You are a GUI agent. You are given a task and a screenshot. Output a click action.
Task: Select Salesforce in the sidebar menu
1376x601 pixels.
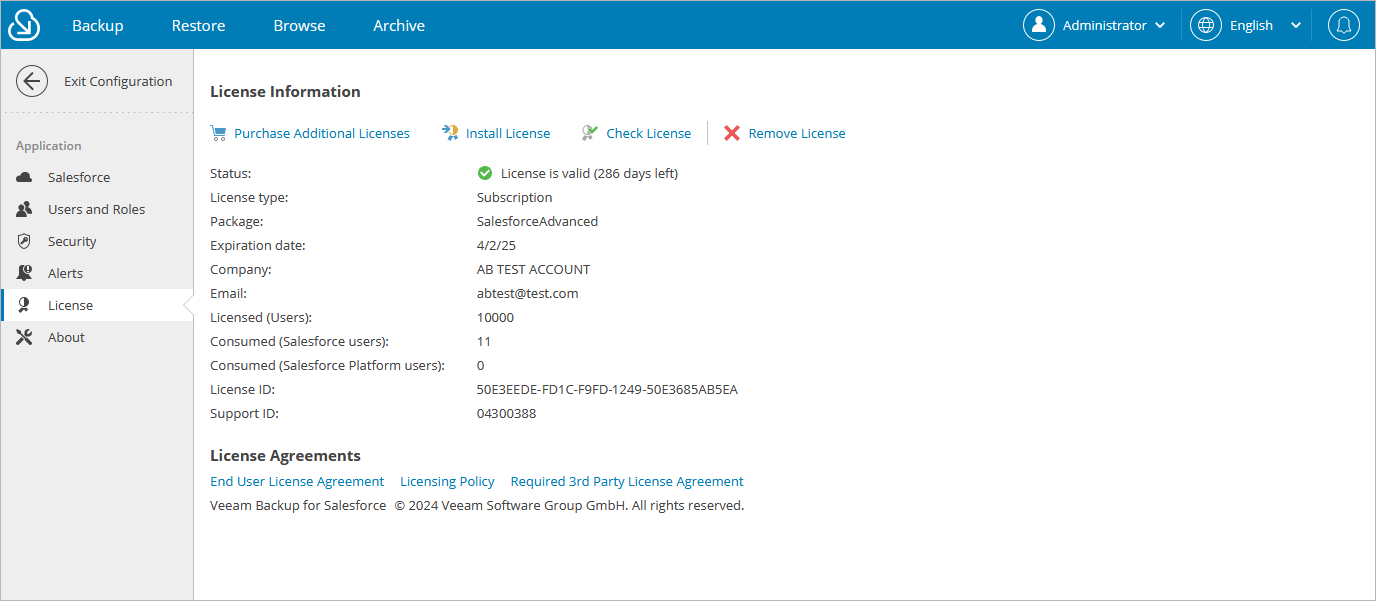pos(97,177)
